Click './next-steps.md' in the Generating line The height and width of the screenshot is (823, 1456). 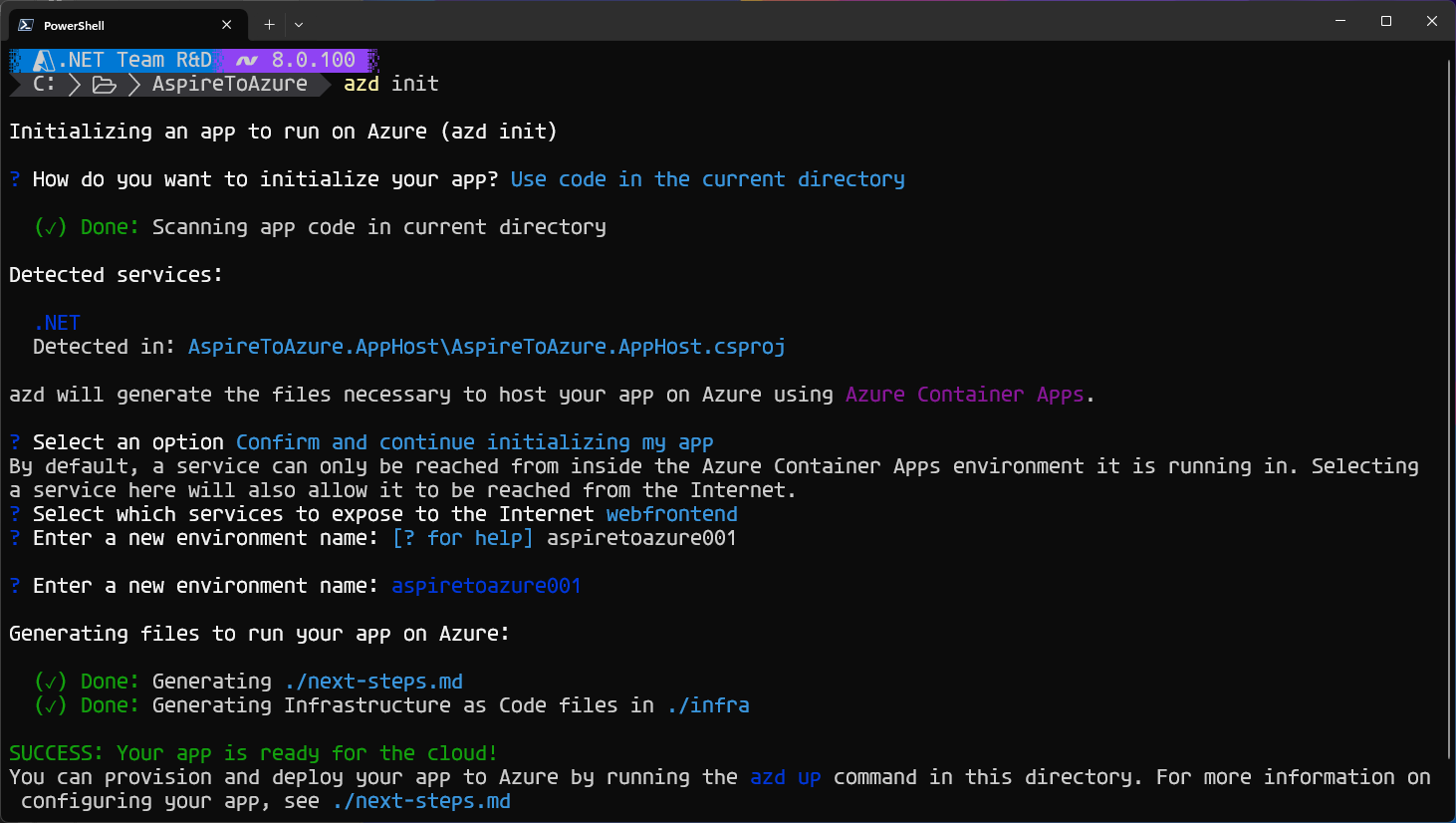[x=373, y=682]
